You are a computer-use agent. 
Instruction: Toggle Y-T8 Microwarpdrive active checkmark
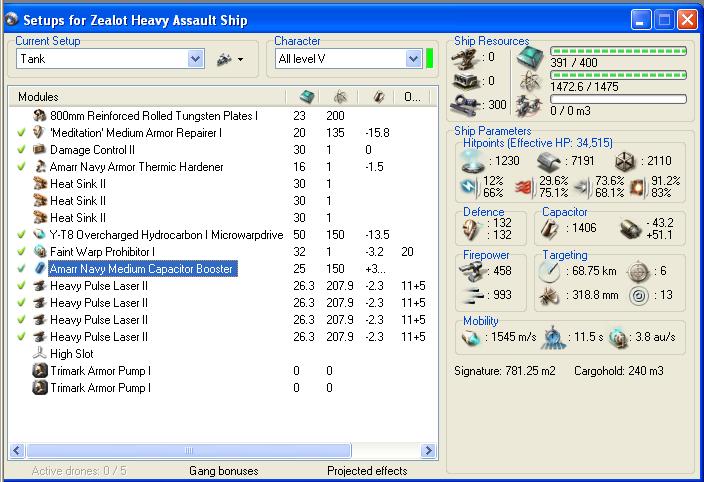[x=21, y=235]
